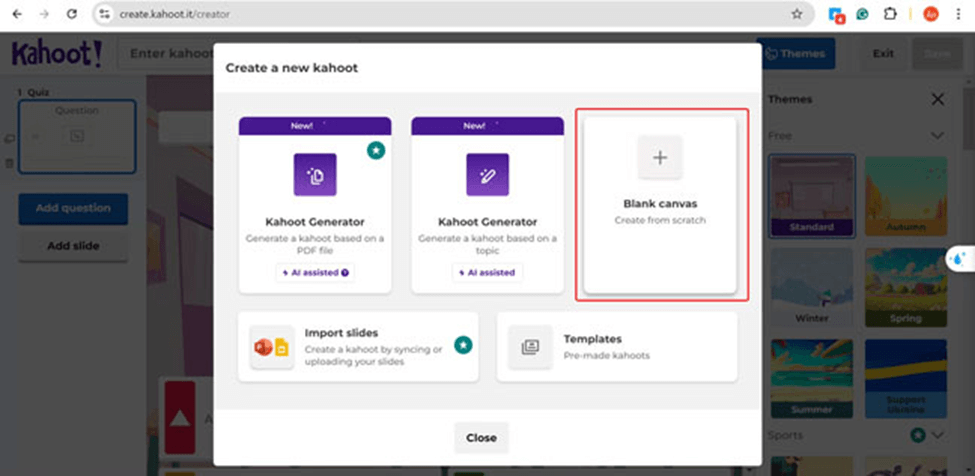Click the PDF Kahoot Generator purple icon
The width and height of the screenshot is (975, 476).
pyautogui.click(x=315, y=175)
